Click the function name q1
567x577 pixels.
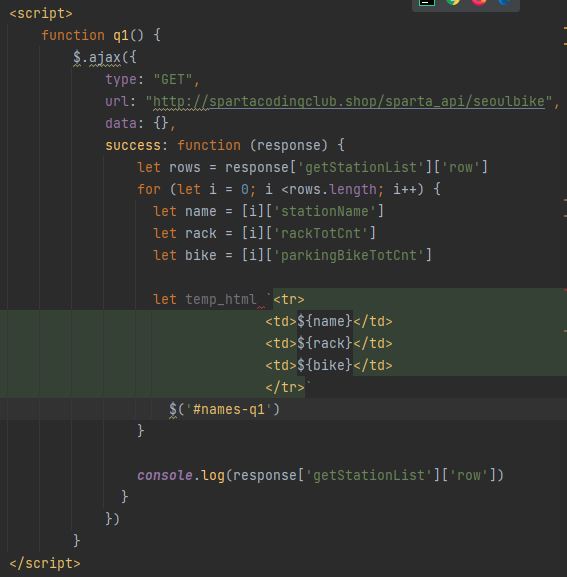tap(121, 35)
